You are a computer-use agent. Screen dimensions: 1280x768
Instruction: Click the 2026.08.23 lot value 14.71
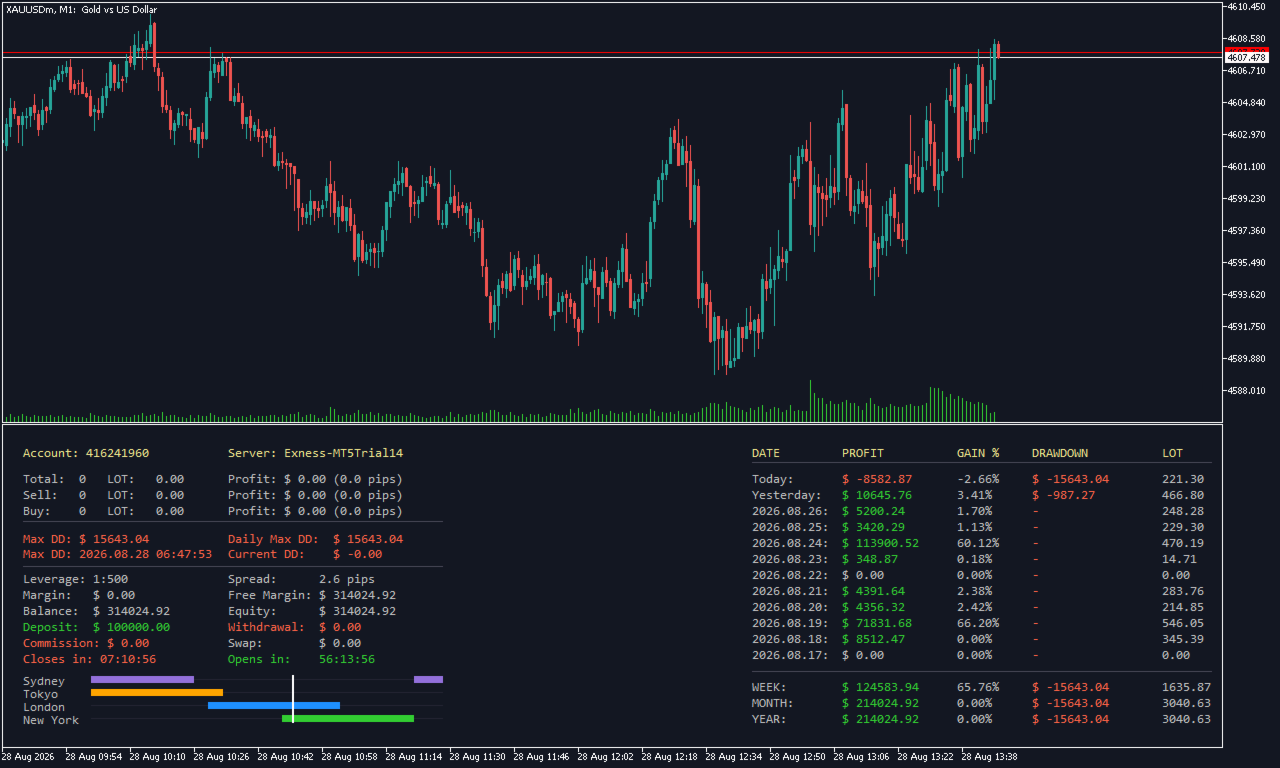coord(1179,559)
